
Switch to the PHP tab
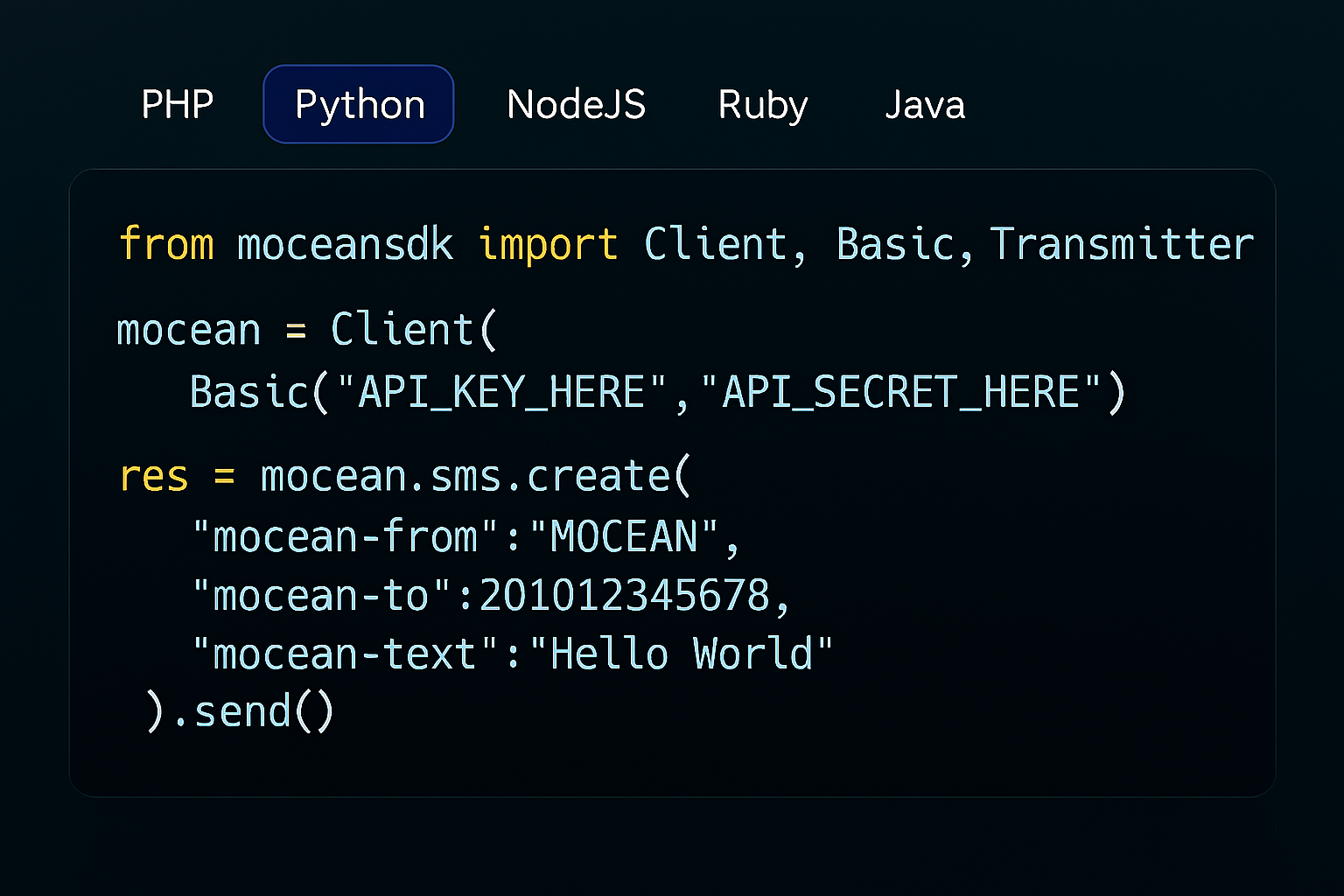(178, 105)
